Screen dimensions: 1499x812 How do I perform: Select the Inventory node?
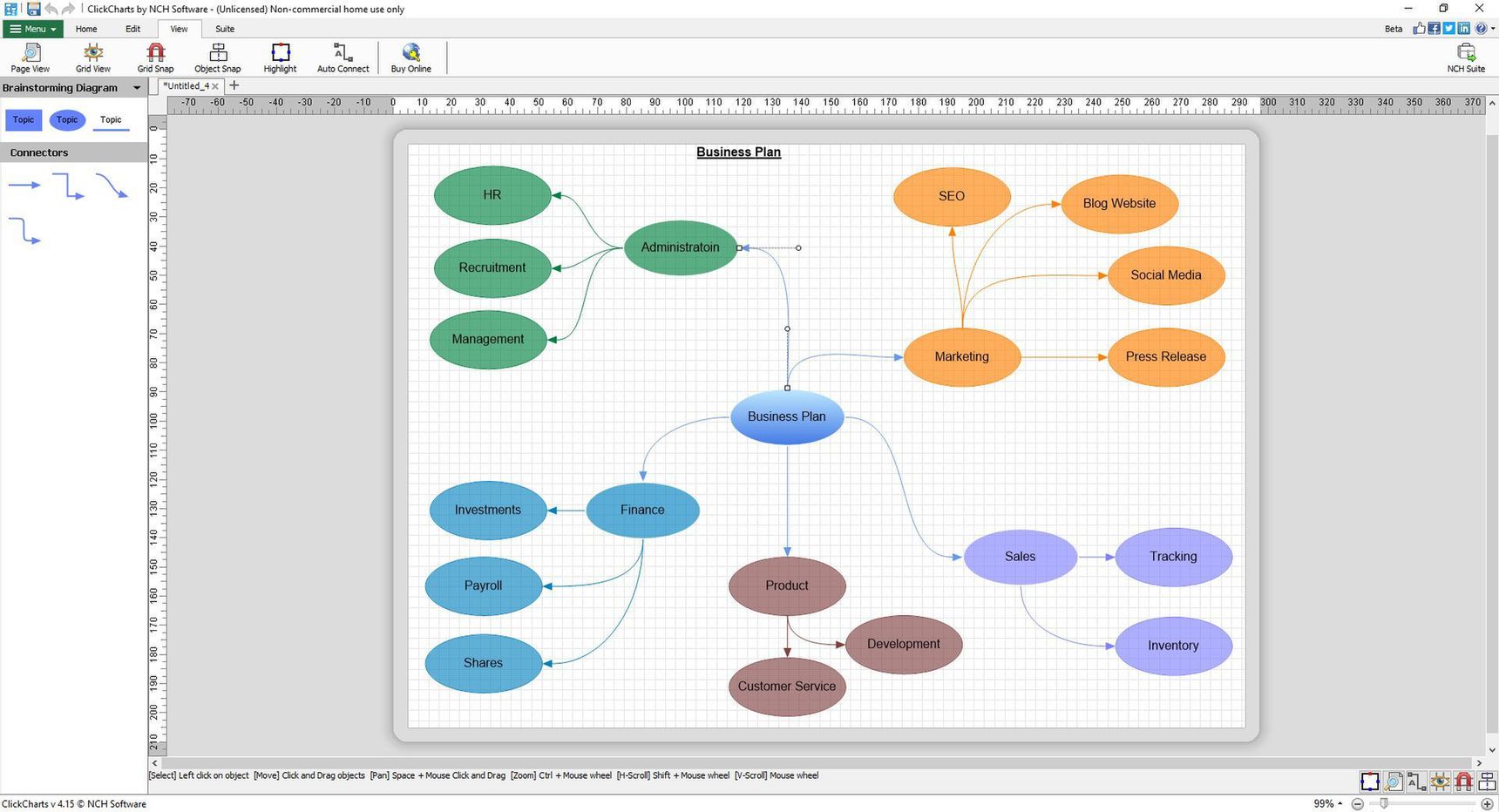pyautogui.click(x=1173, y=646)
